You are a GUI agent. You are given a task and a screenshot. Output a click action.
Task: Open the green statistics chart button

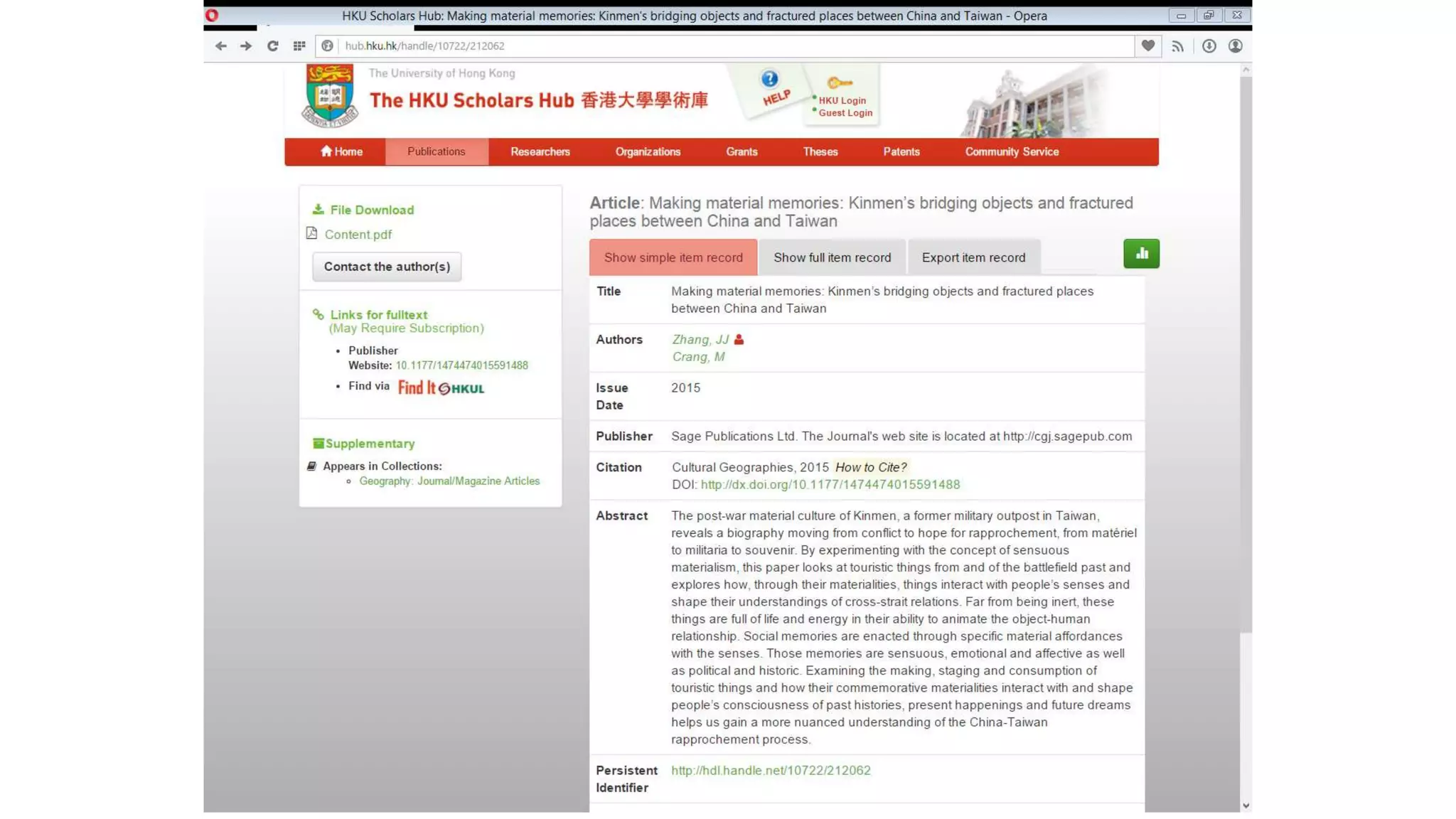tap(1141, 254)
